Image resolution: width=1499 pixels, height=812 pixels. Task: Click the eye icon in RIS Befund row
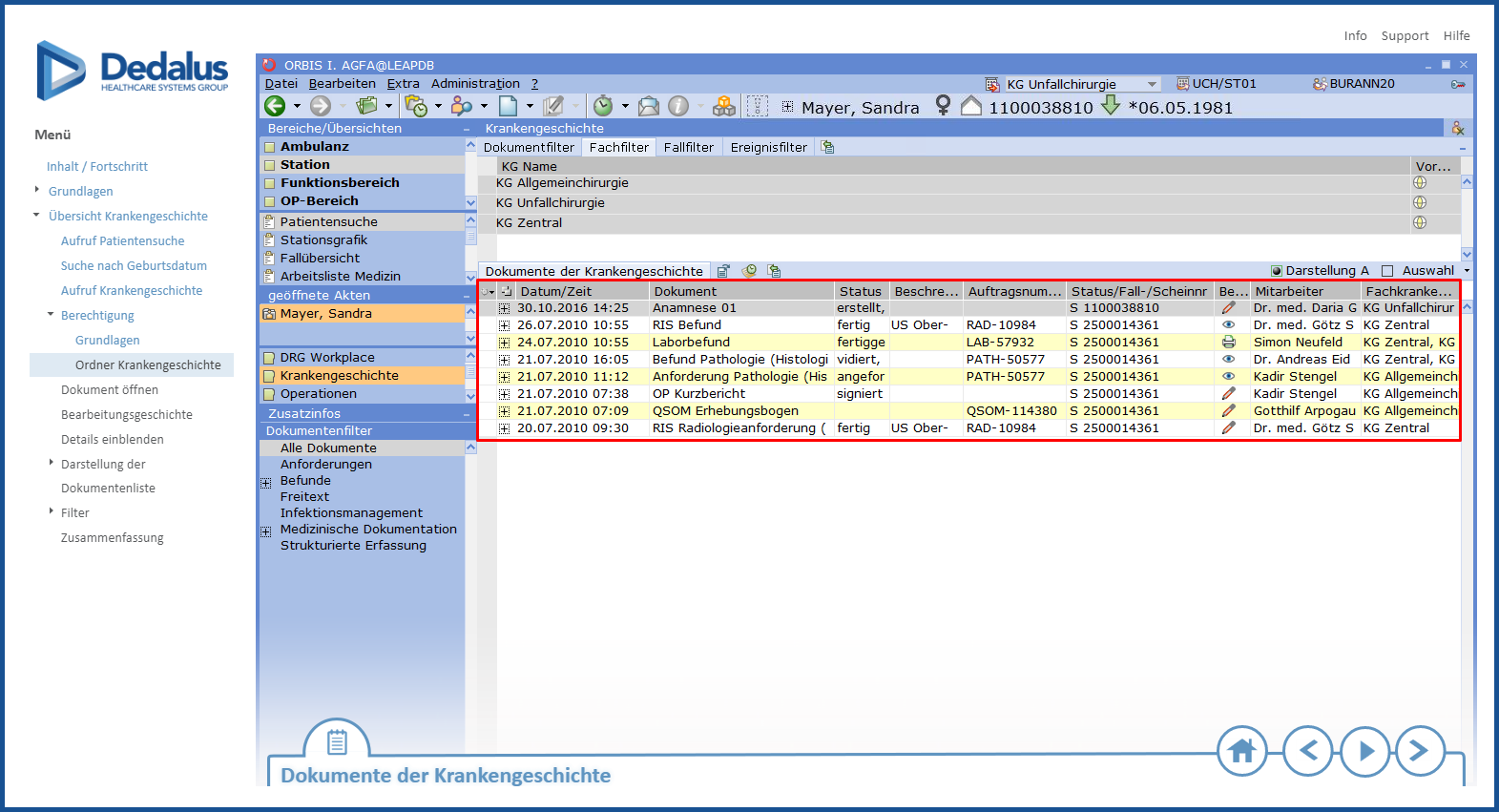click(x=1229, y=325)
